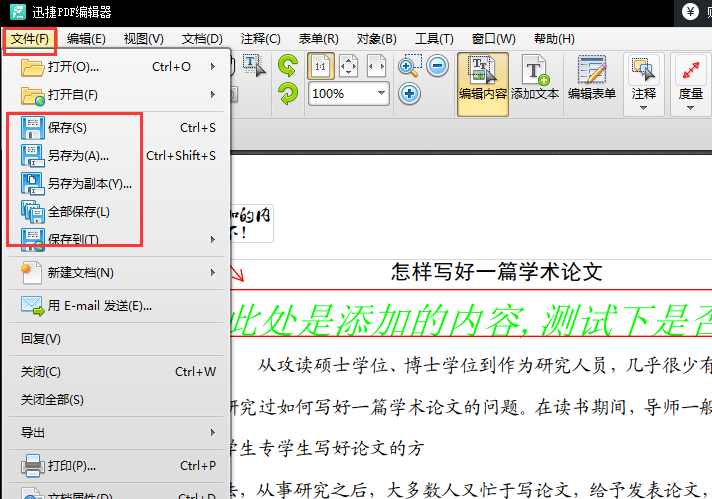Image resolution: width=712 pixels, height=499 pixels.
Task: Open the 表单(R) menu
Action: (318, 39)
